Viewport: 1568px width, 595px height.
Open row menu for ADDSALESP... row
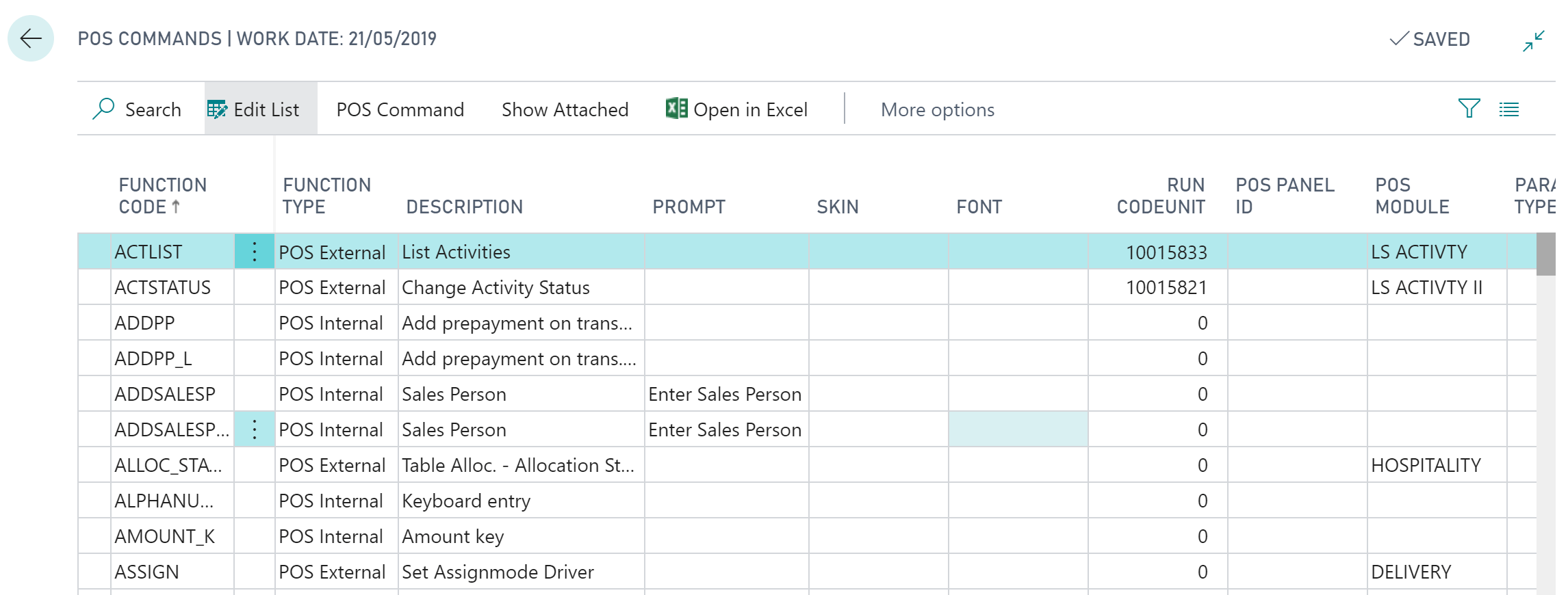pyautogui.click(x=254, y=429)
